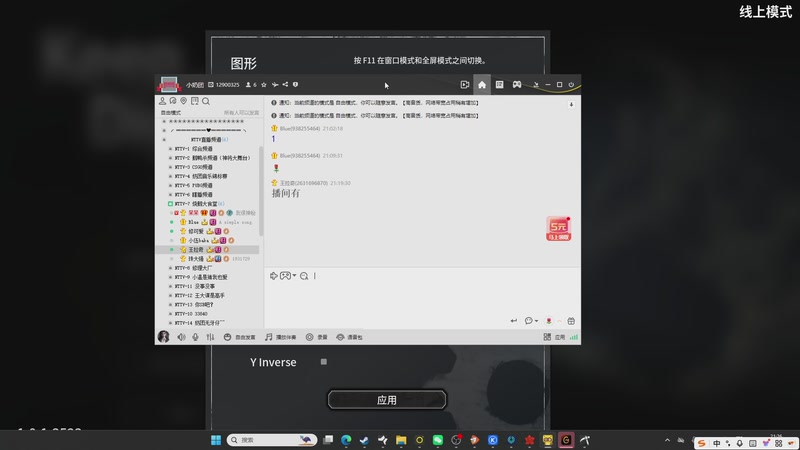Open the audio mixer sliders icon
800x450 pixels.
point(210,337)
